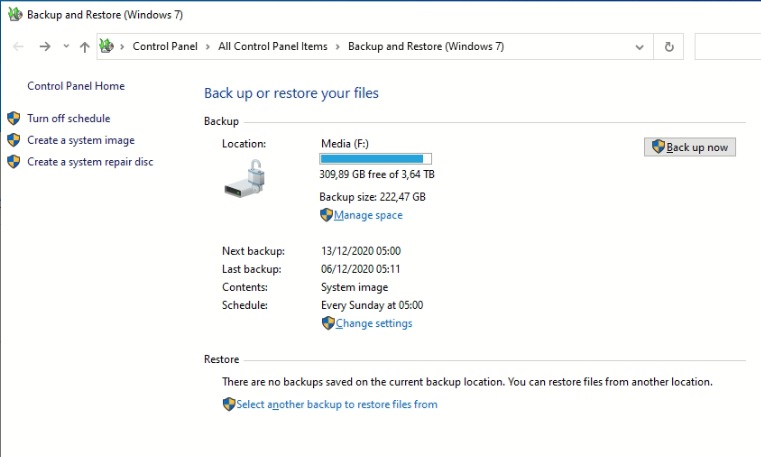
Task: Select Control Panel in breadcrumb
Action: tap(165, 46)
